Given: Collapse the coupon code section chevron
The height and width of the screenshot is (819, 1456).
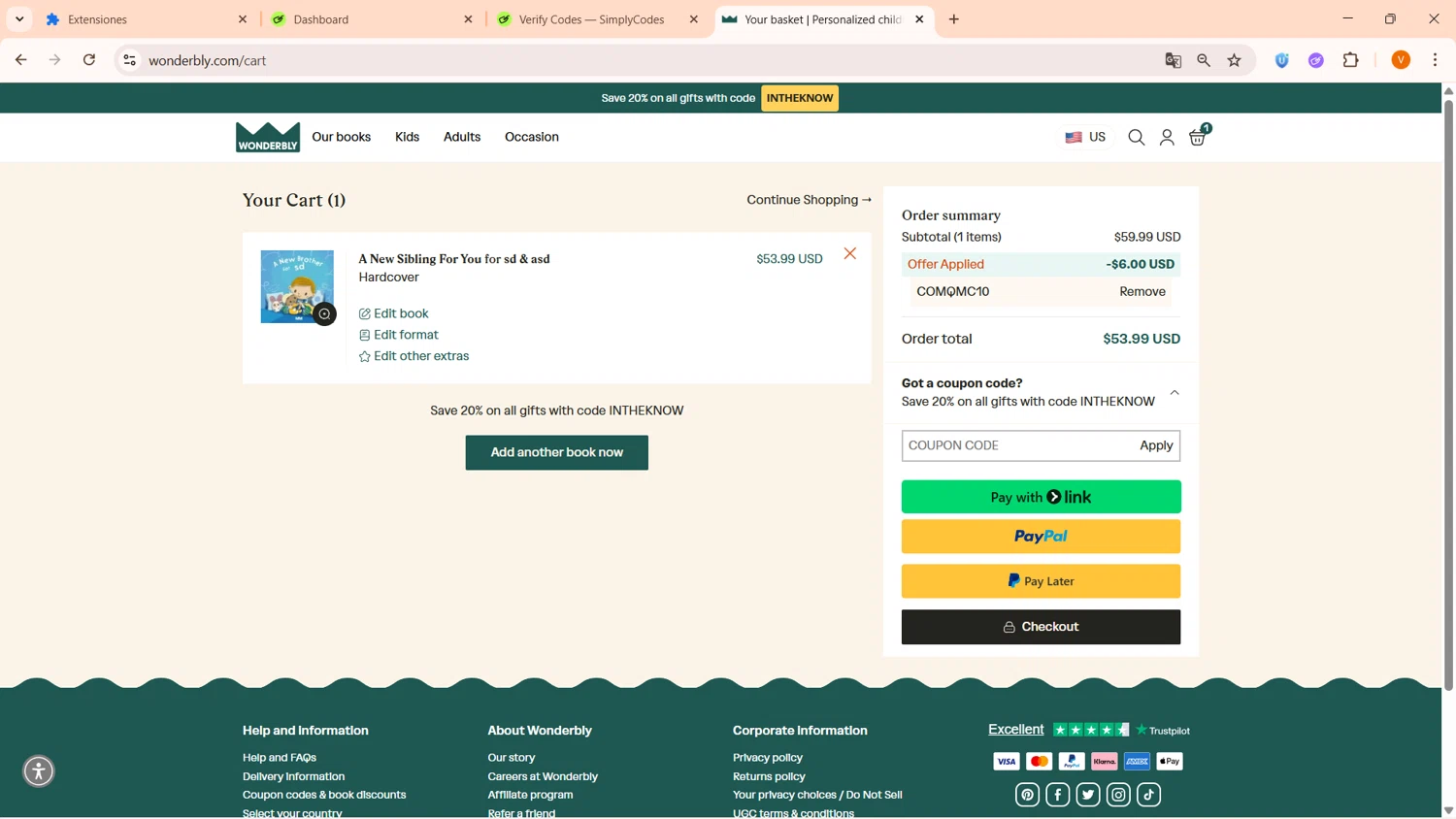Looking at the screenshot, I should (x=1175, y=393).
